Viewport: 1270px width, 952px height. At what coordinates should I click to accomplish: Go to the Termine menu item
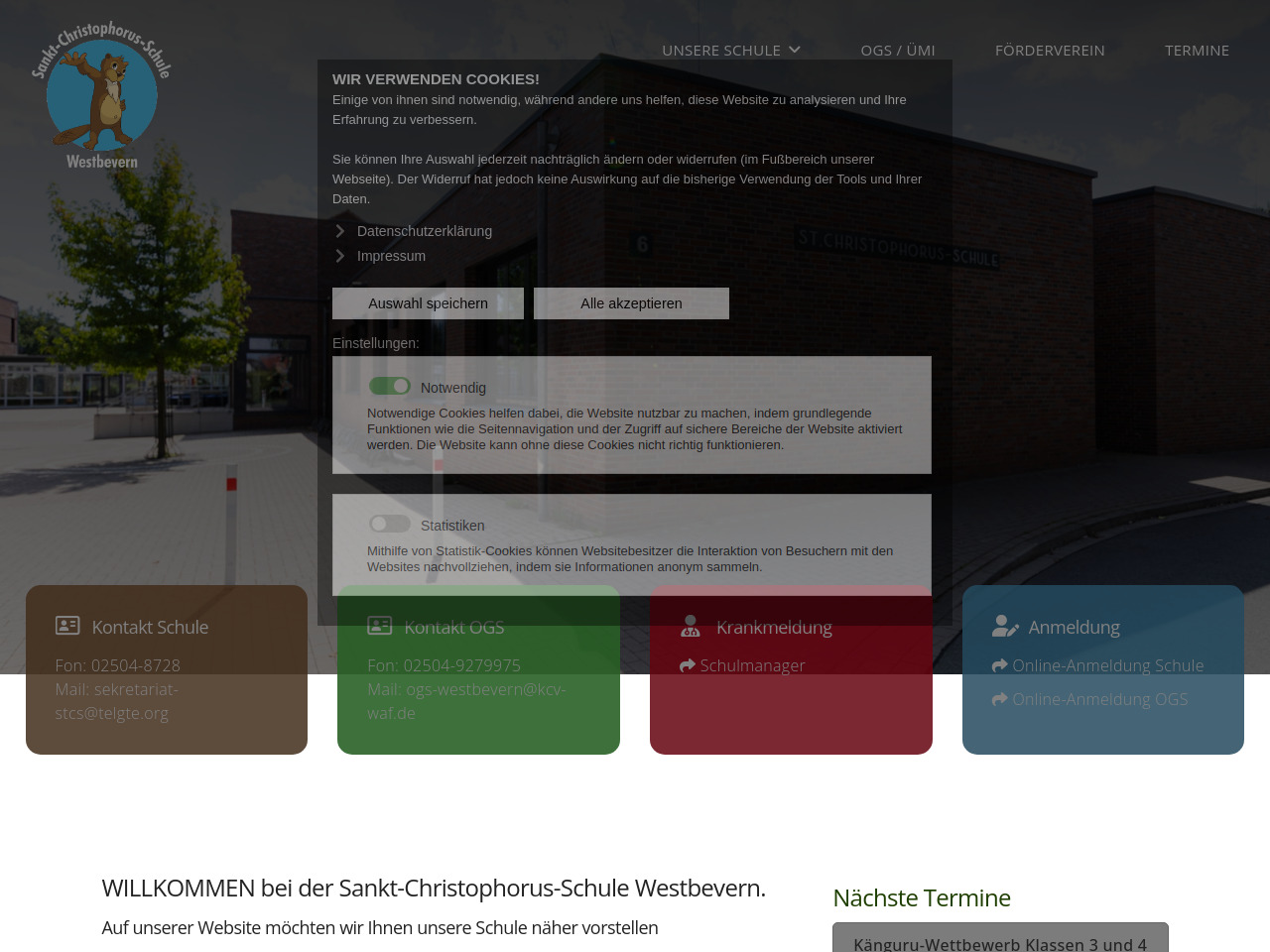pos(1197,51)
